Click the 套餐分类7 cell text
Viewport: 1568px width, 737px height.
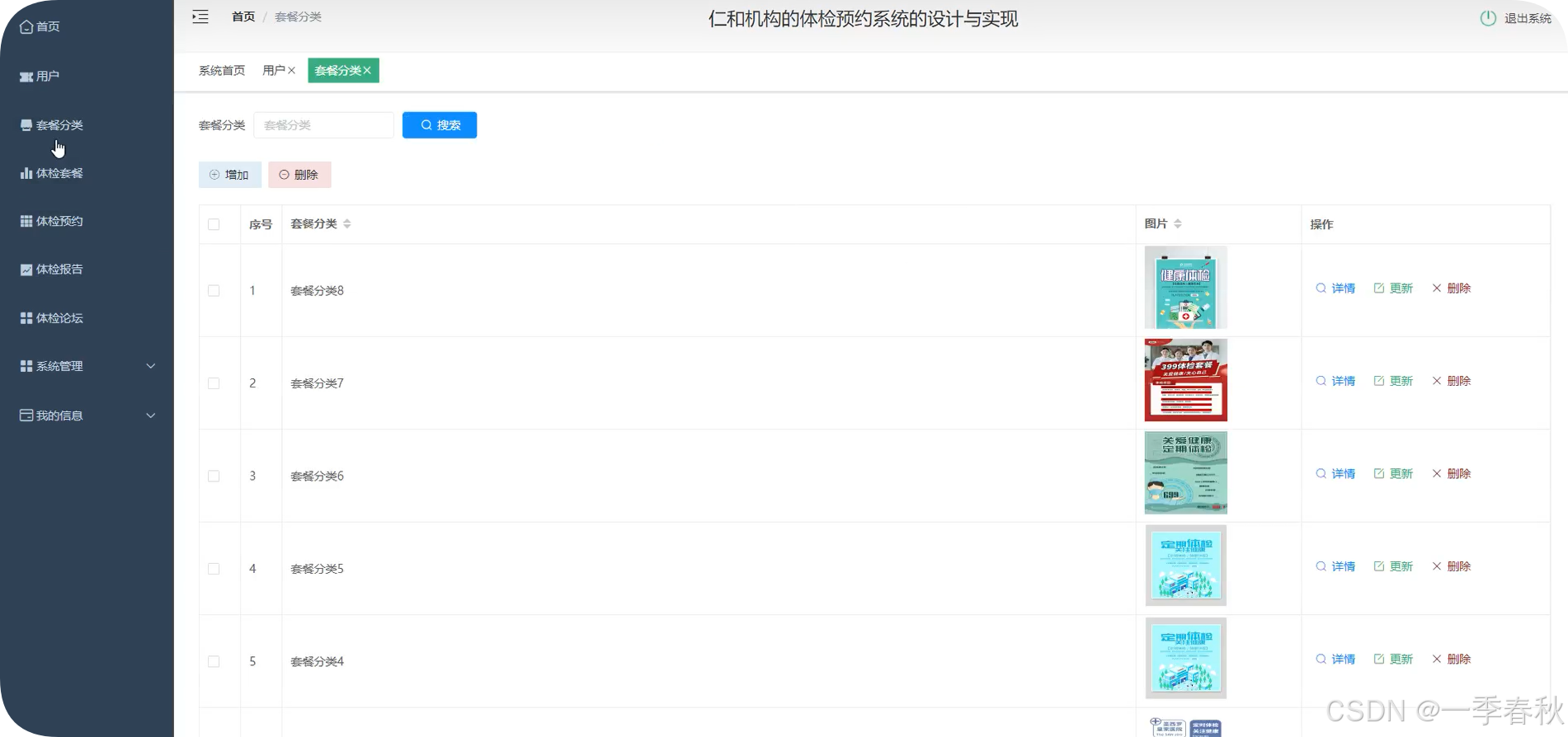point(318,383)
